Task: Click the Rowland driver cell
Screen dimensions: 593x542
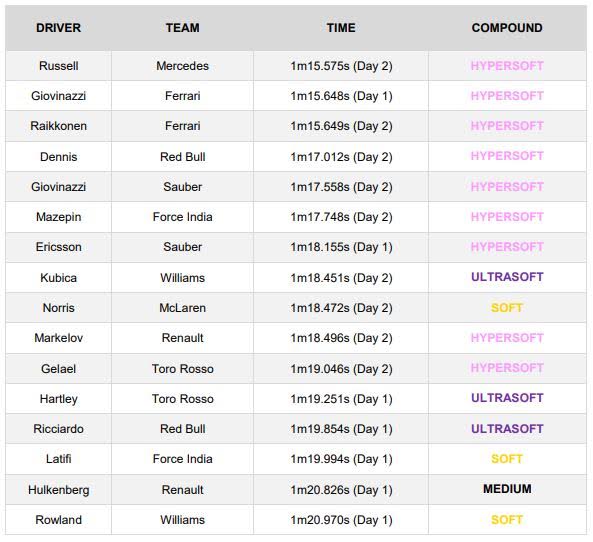Action: (58, 520)
